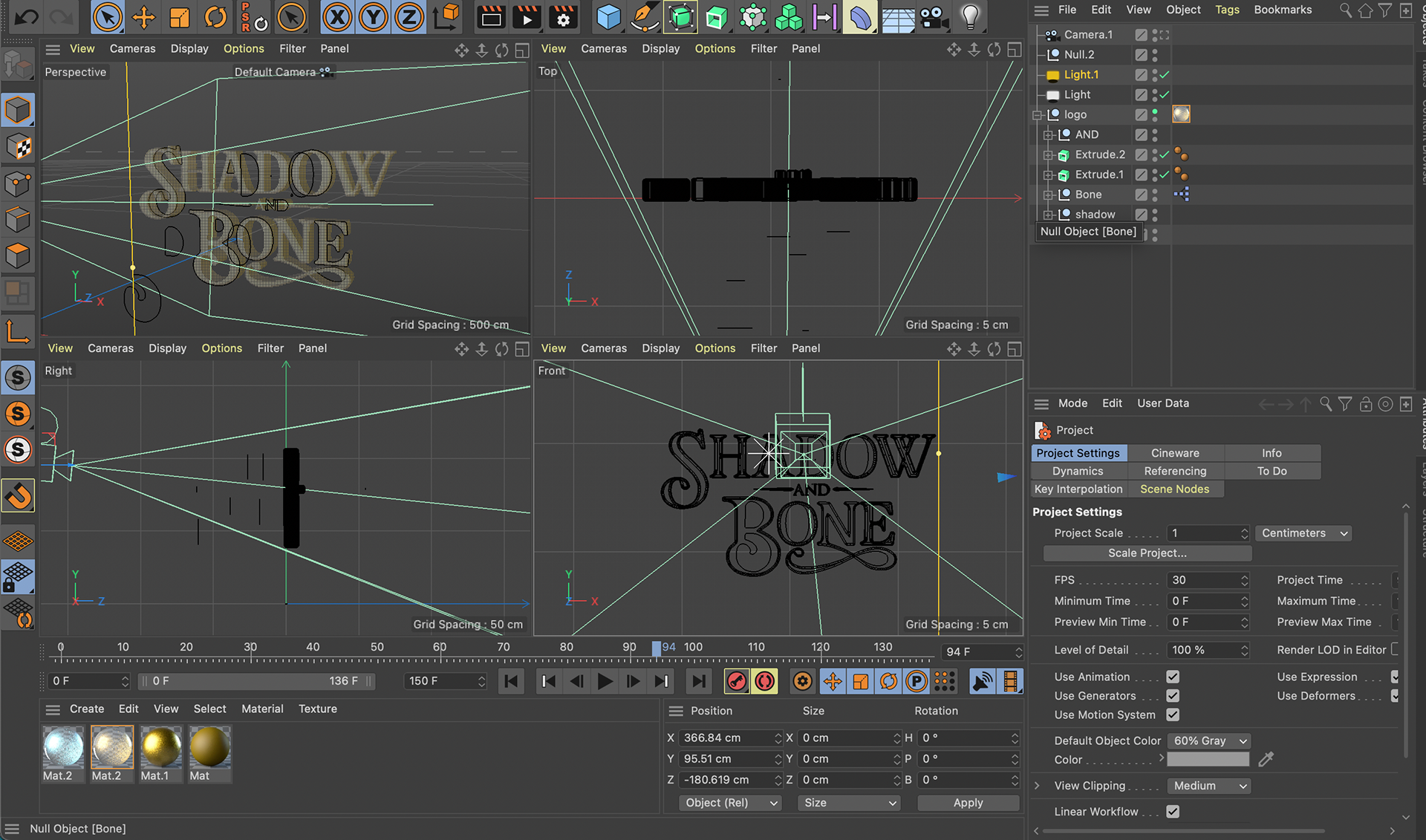Screen dimensions: 1426x840
Task: Open the Default Object Color dropdown
Action: [x=1208, y=741]
